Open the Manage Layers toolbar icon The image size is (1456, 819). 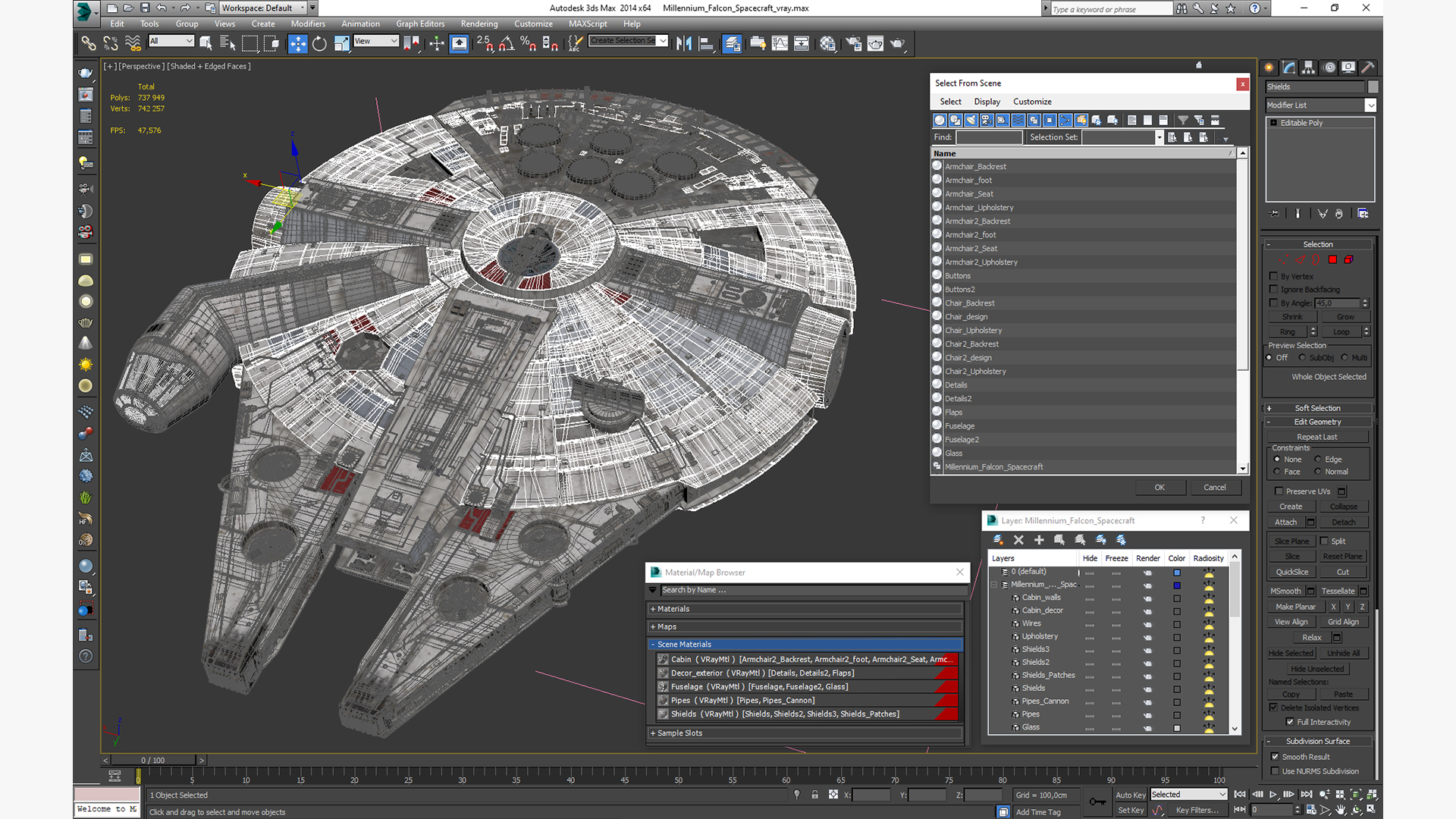(x=732, y=44)
